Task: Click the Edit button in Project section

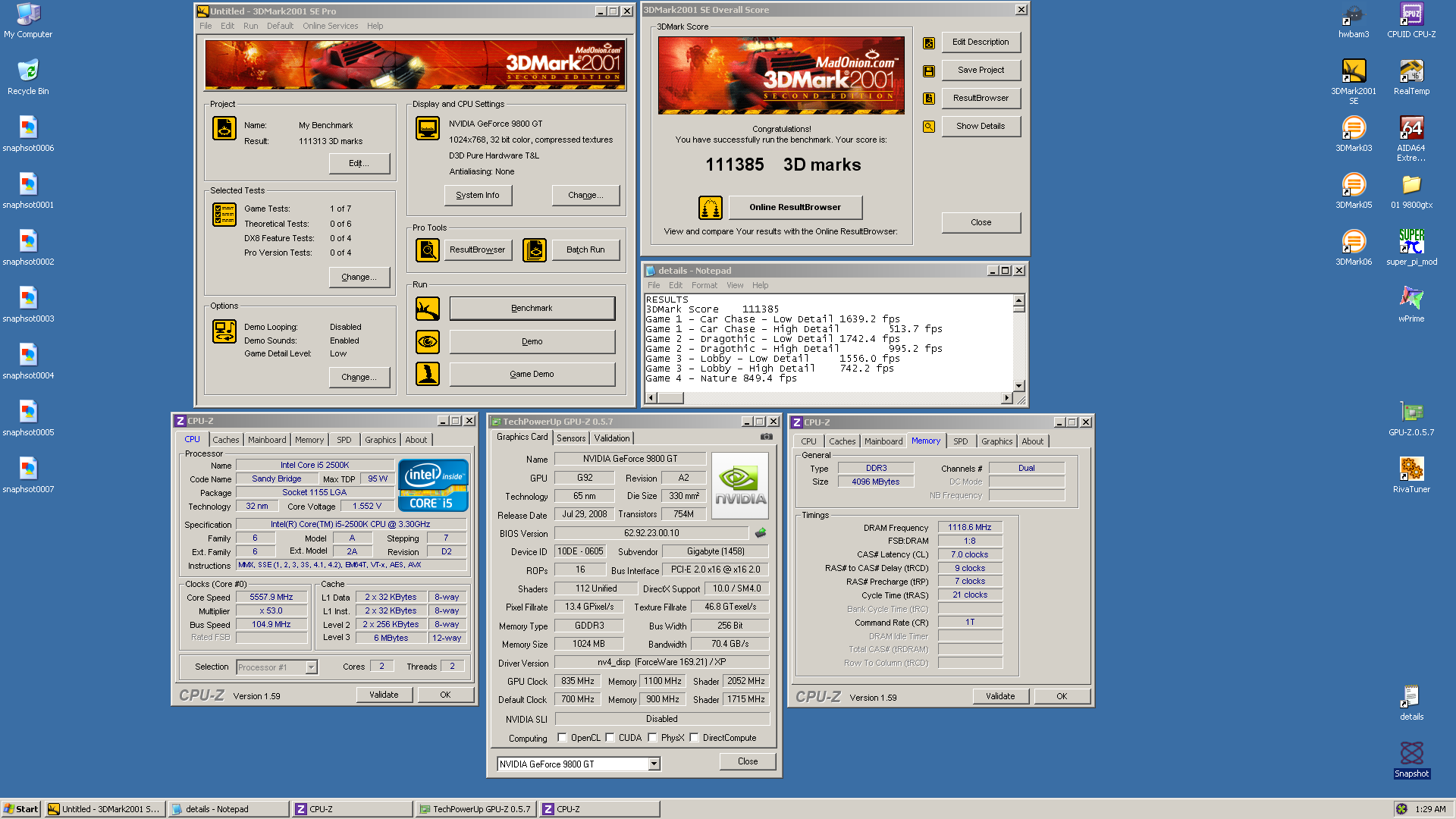Action: 359,164
